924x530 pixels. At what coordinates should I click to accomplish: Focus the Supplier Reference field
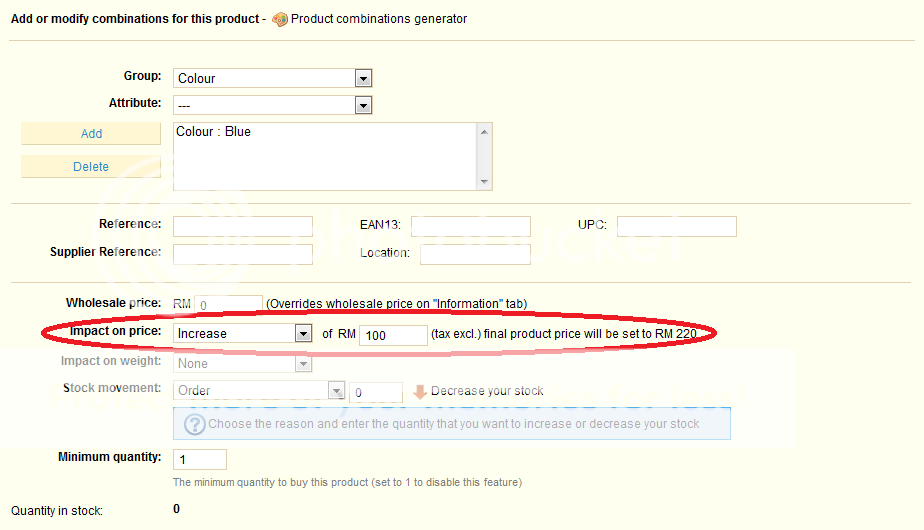click(243, 254)
